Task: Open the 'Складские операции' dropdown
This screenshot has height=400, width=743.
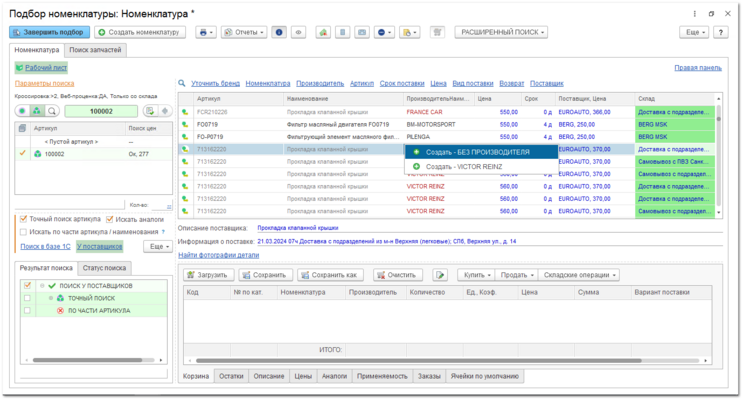Action: [x=579, y=275]
